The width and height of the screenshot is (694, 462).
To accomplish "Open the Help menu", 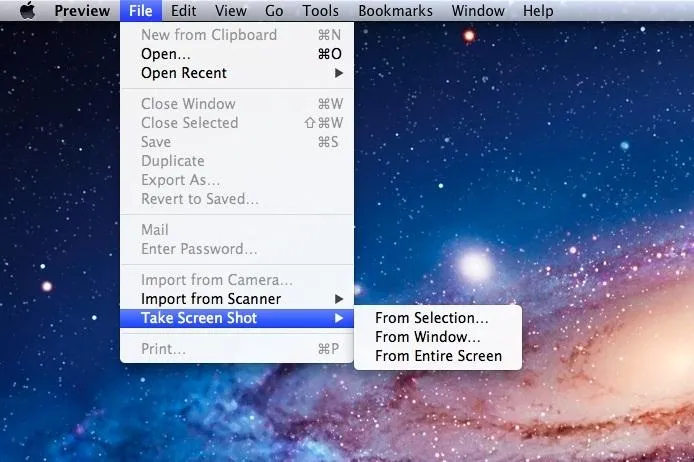I will [x=538, y=10].
